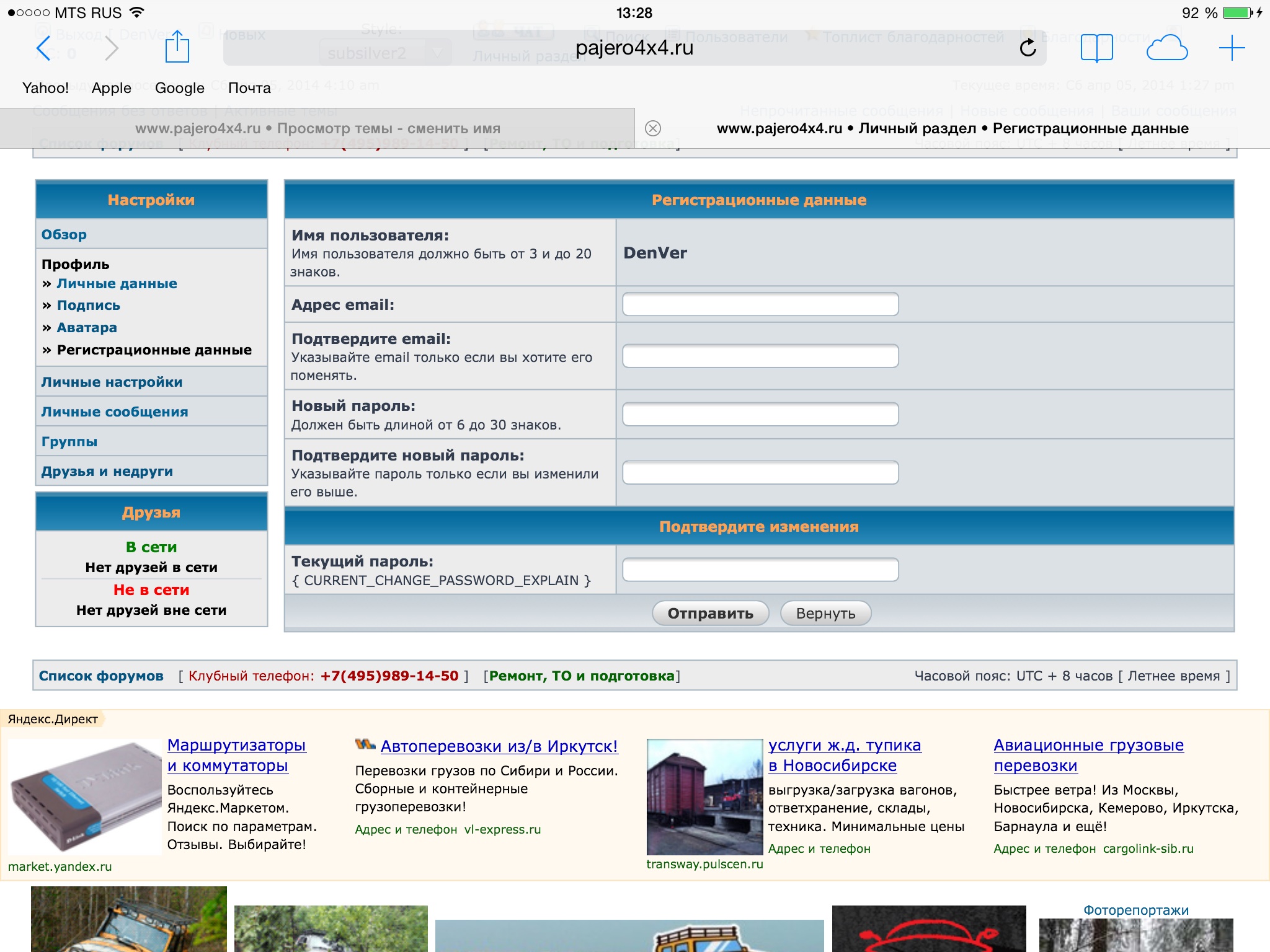This screenshot has height=952, width=1270.
Task: Open the Share sheet icon
Action: (x=177, y=47)
